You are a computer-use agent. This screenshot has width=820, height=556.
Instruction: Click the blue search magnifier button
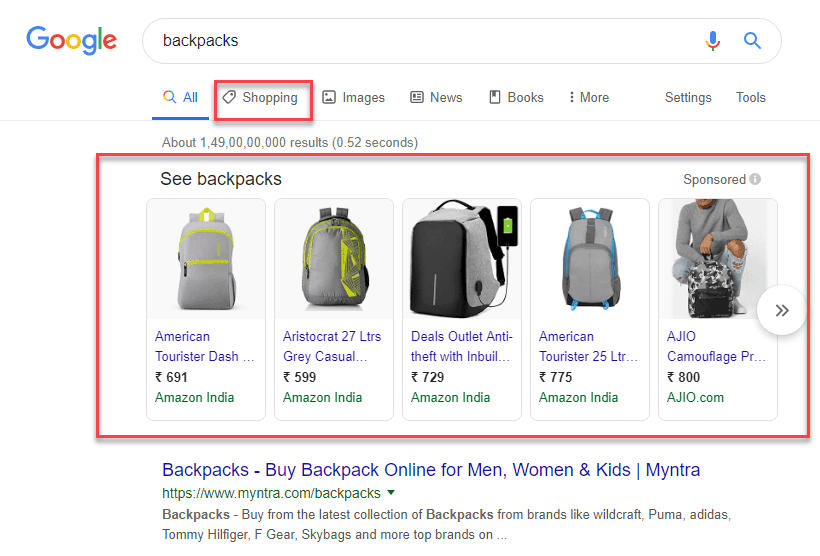pyautogui.click(x=752, y=40)
